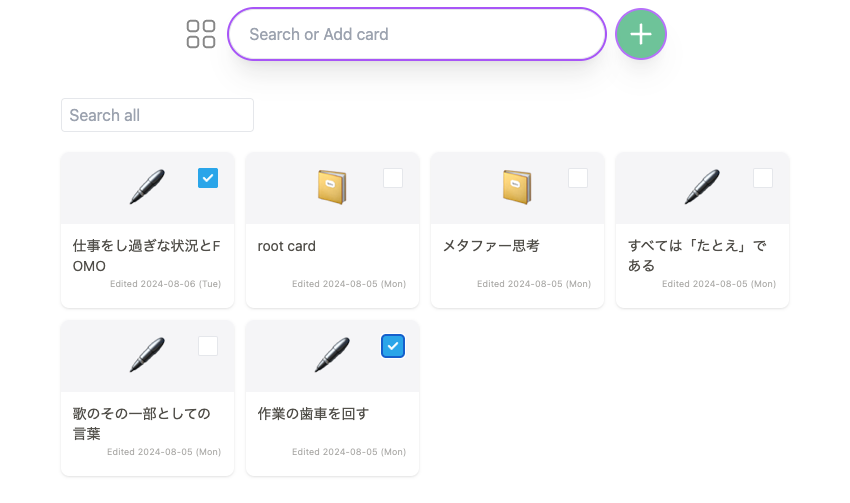Click pen icon on 歌のその一部としての言葉 card
This screenshot has width=850, height=503.
(x=147, y=355)
